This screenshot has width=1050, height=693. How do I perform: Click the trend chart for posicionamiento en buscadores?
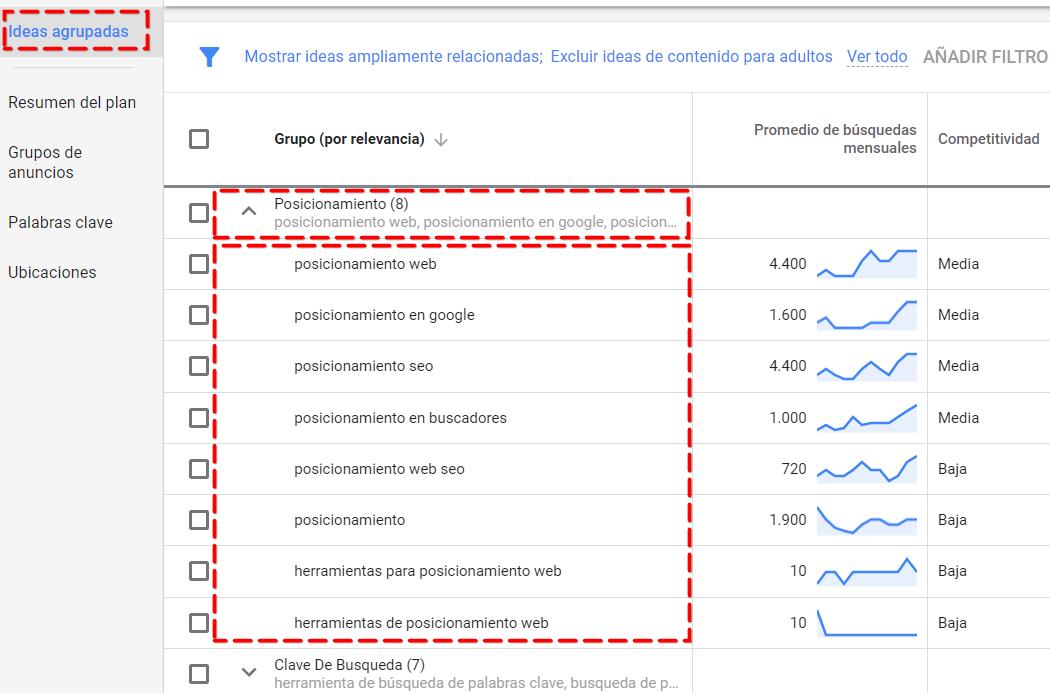coord(866,418)
